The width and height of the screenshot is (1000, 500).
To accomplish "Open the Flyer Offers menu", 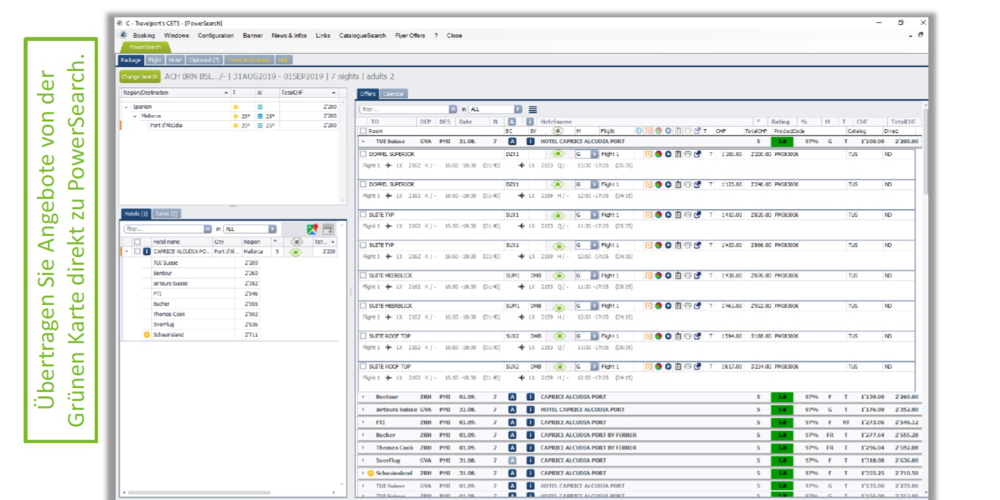I will point(410,35).
